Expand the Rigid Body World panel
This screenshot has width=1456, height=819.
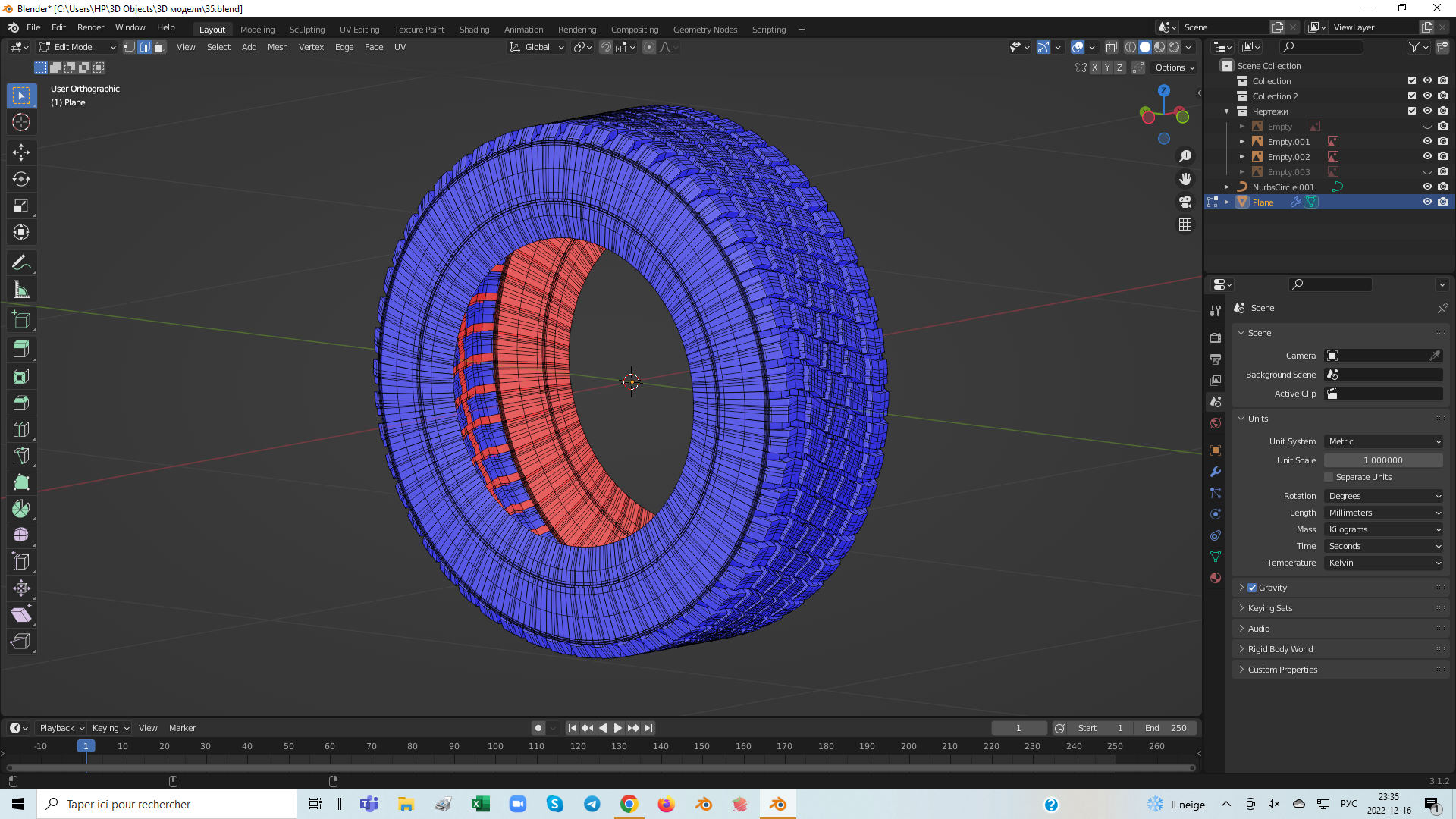pyautogui.click(x=1280, y=649)
